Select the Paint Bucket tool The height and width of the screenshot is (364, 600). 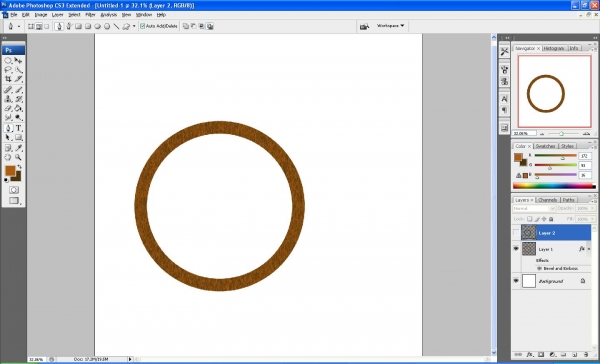(18, 108)
